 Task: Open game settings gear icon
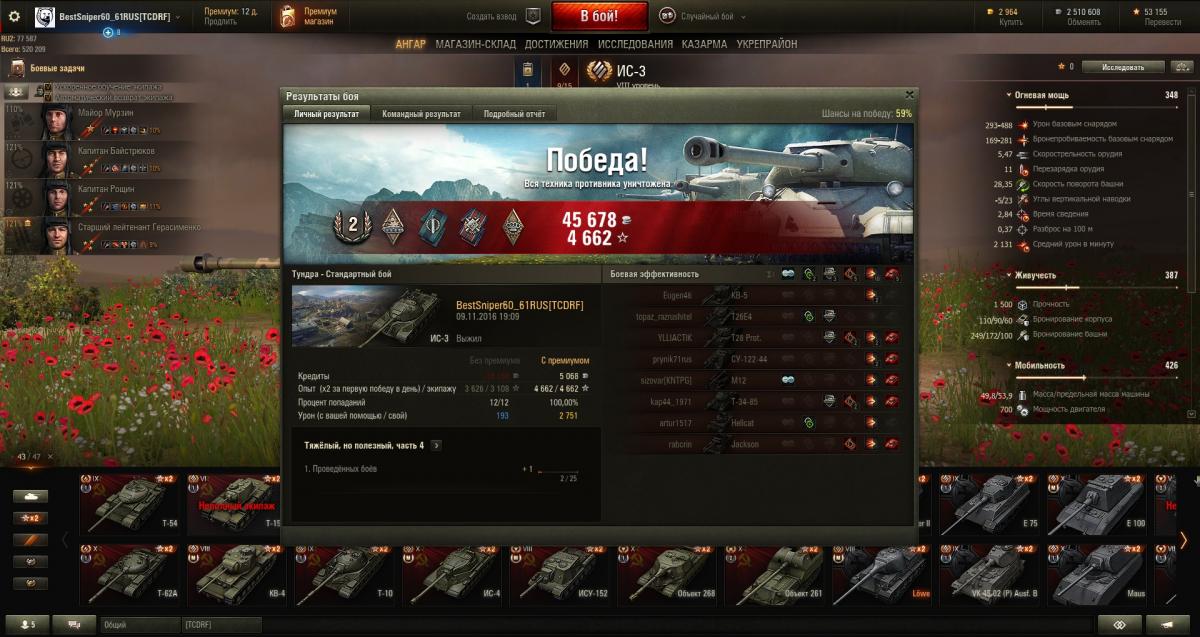pos(14,16)
